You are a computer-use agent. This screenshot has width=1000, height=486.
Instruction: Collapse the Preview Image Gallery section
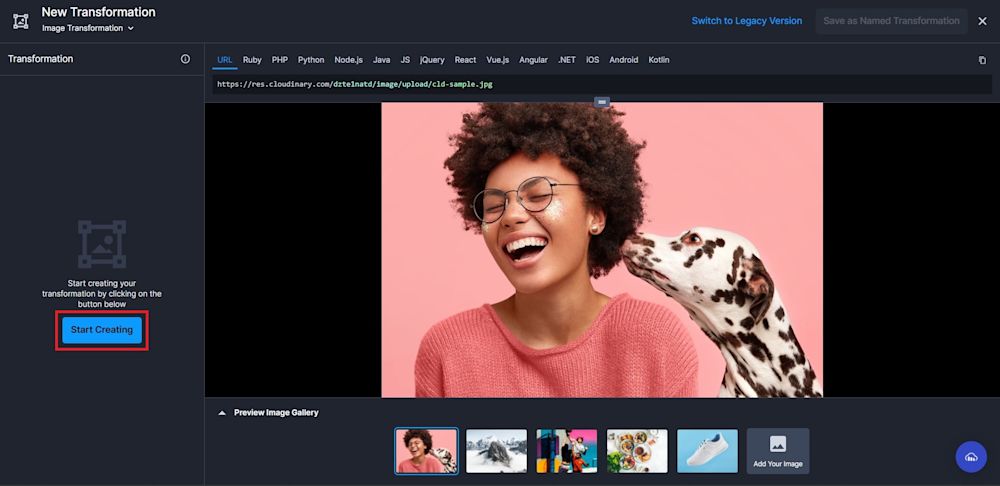(222, 412)
